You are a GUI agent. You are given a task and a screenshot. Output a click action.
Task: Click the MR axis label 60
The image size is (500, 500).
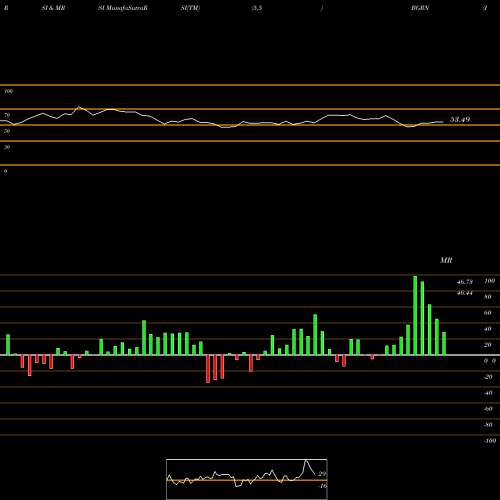(488, 313)
